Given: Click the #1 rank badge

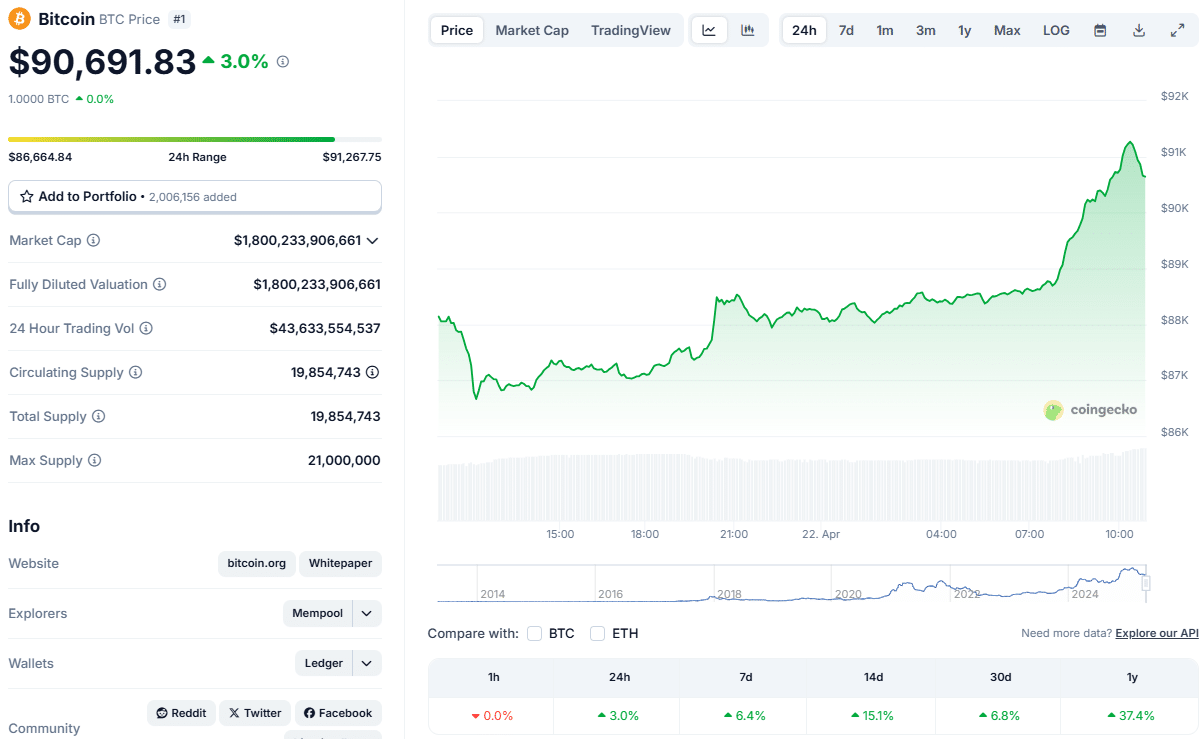Looking at the screenshot, I should 179,19.
